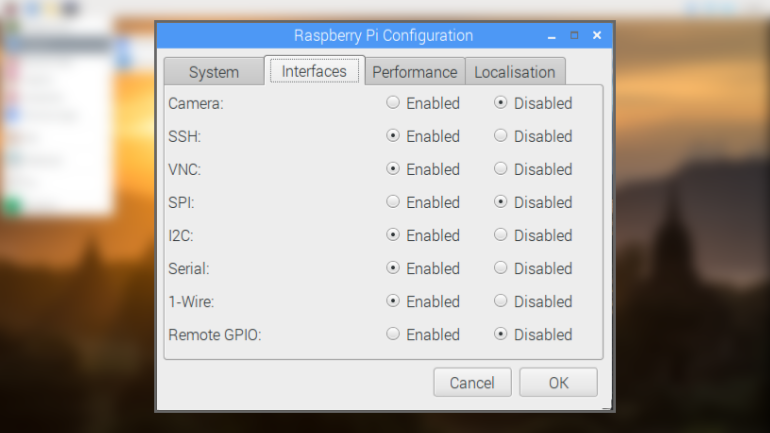The image size is (770, 433).
Task: Select Disabled for SPI
Action: 500,202
